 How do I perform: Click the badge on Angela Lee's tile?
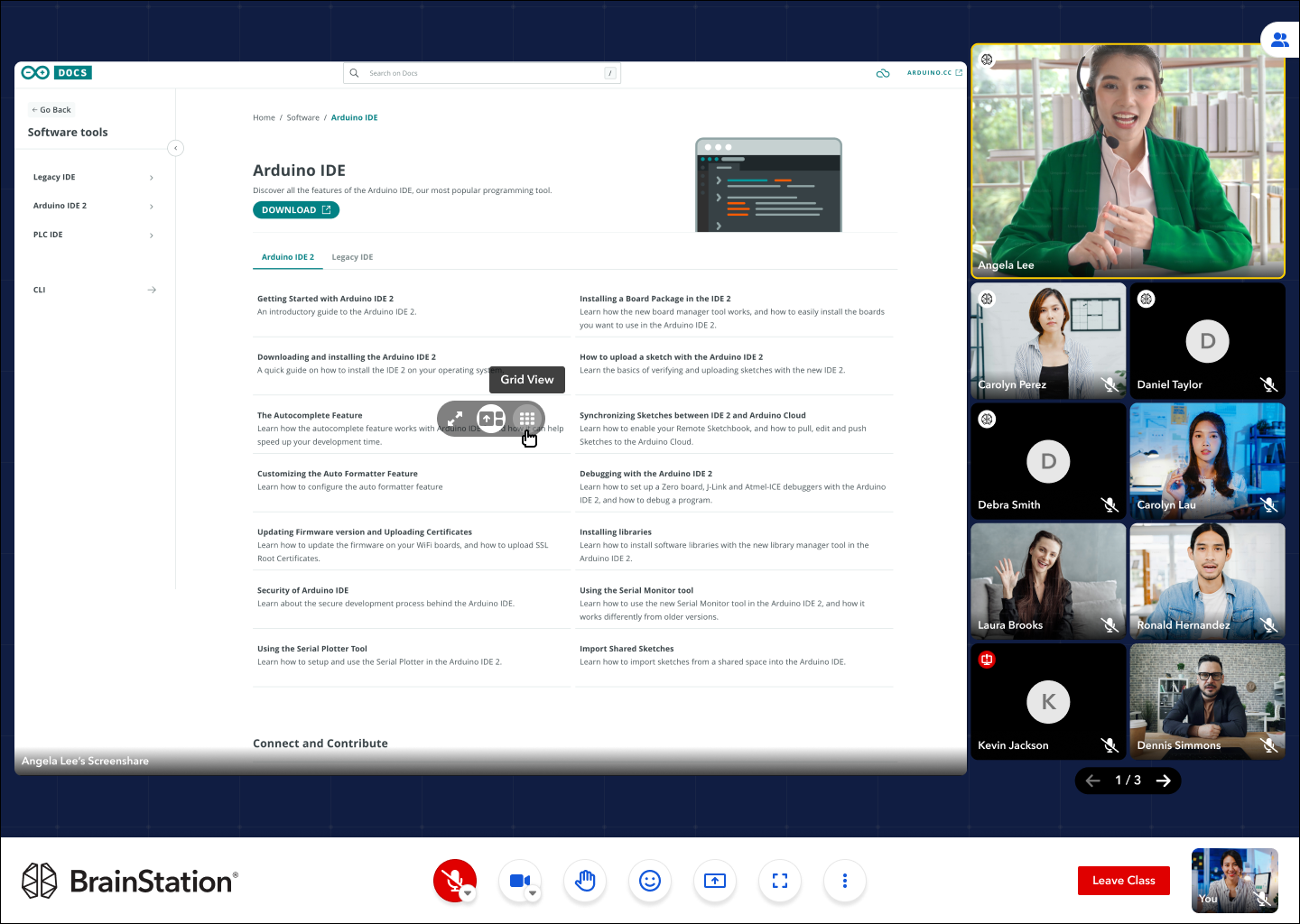[x=987, y=60]
